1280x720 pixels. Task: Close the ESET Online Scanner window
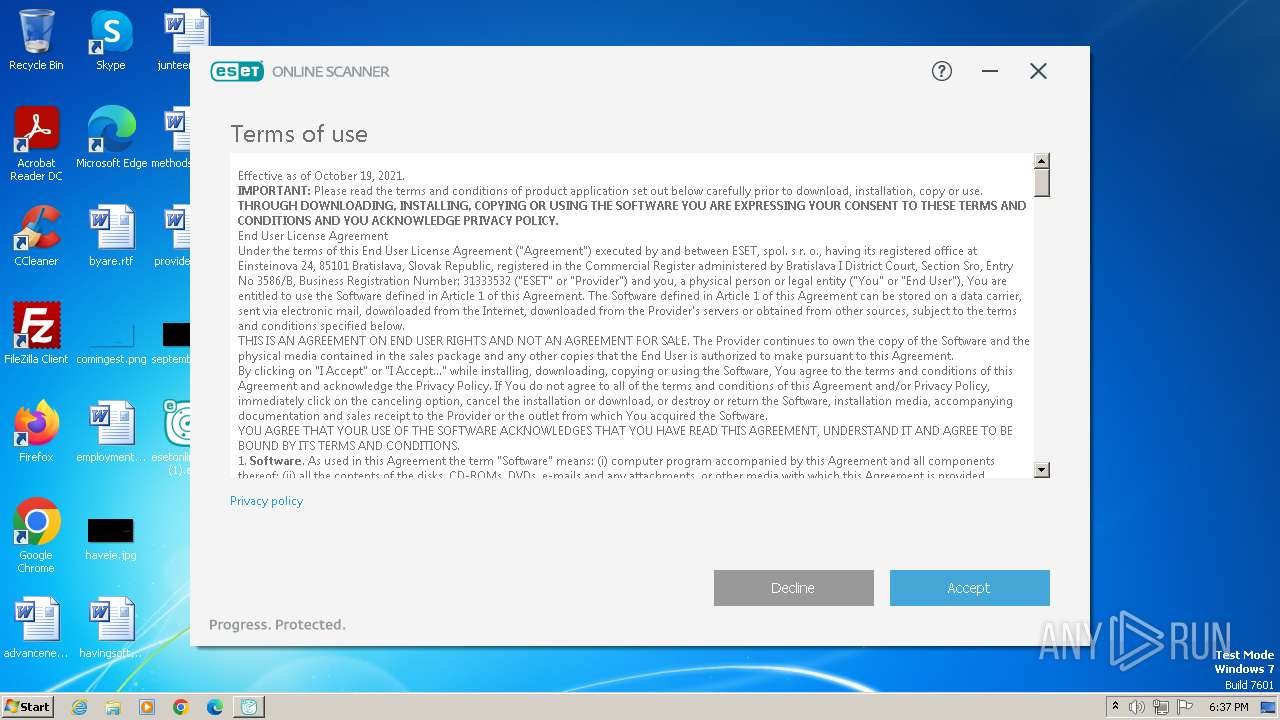[x=1038, y=71]
